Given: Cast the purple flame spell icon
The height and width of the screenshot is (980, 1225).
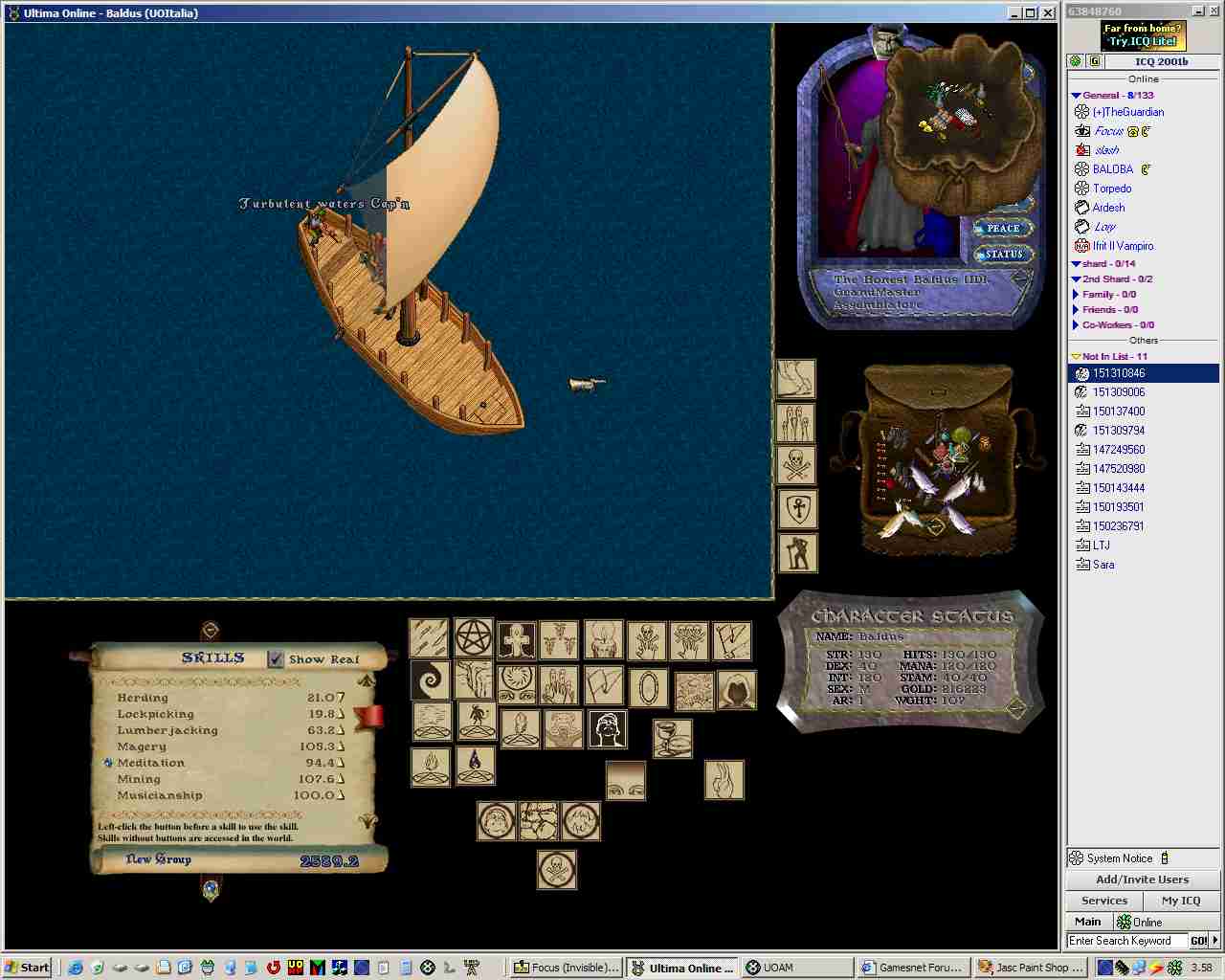Looking at the screenshot, I should coord(476,766).
